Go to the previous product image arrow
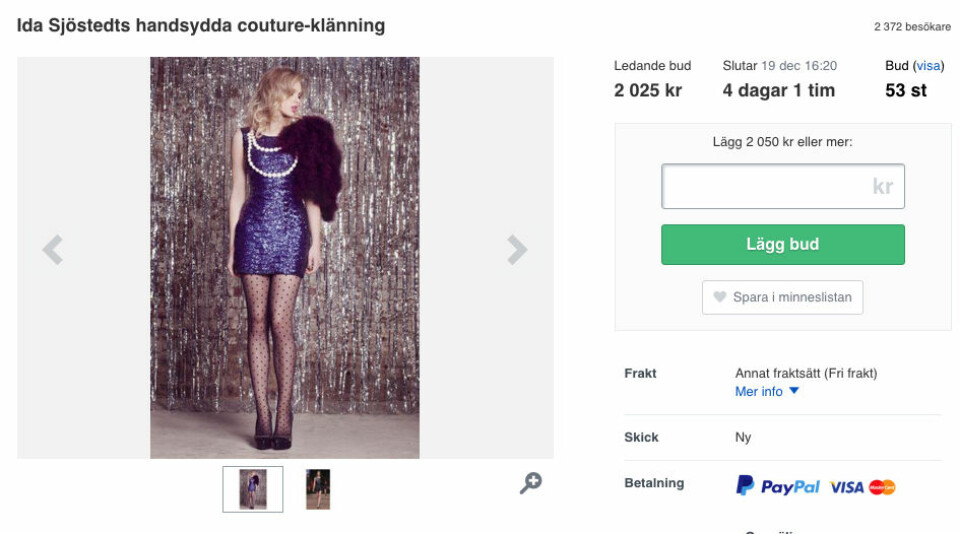Screen dimensions: 960x534 click(x=53, y=249)
